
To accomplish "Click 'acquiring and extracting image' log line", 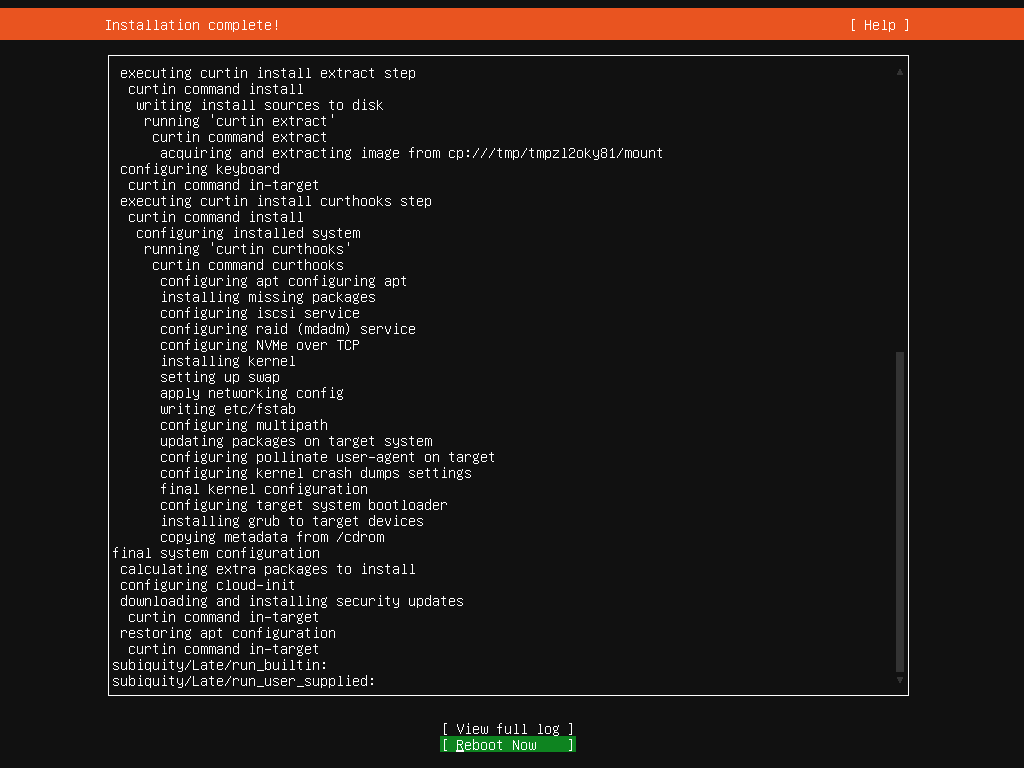I will (x=411, y=153).
